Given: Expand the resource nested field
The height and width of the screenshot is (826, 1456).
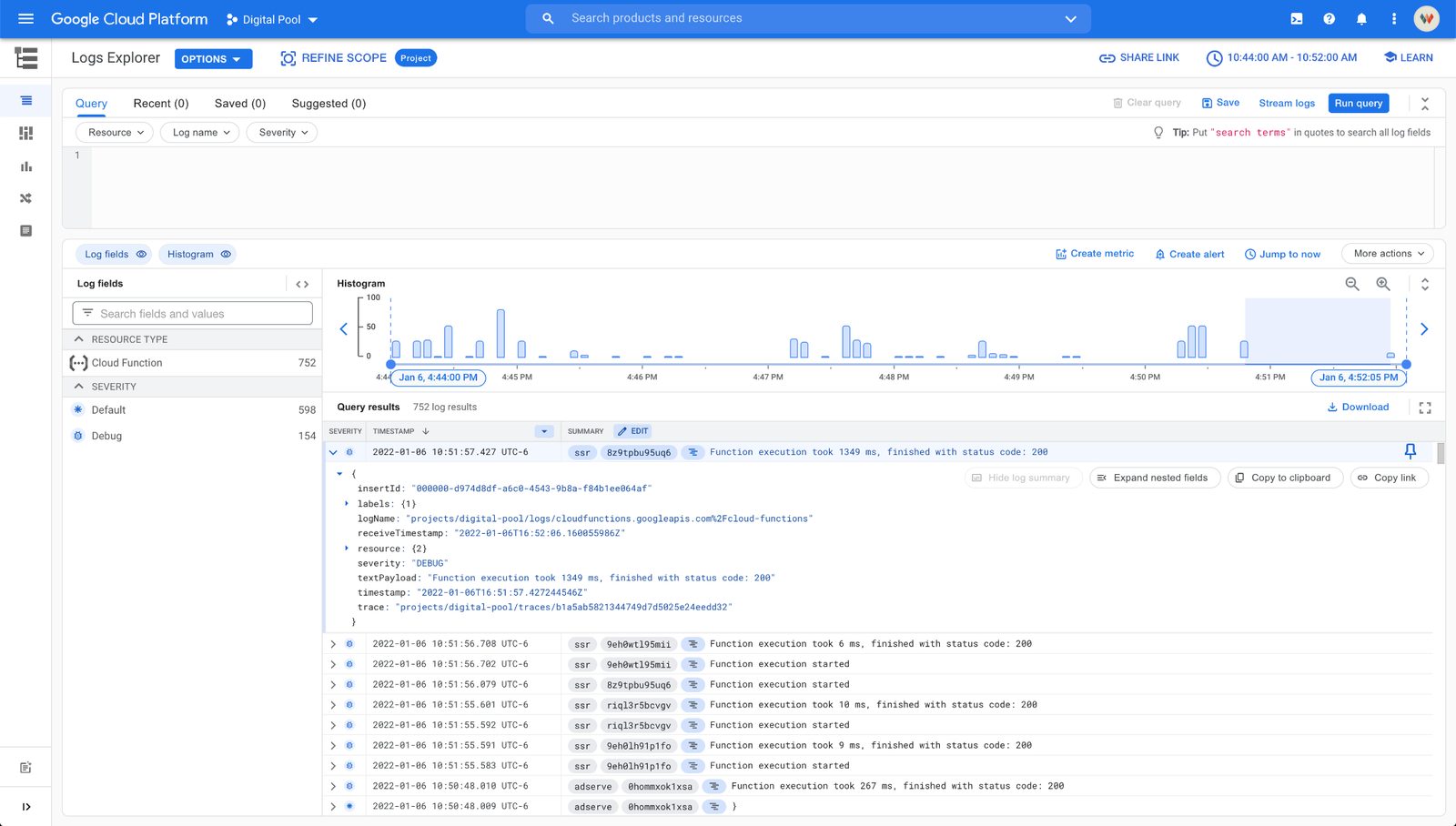Looking at the screenshot, I should [347, 549].
